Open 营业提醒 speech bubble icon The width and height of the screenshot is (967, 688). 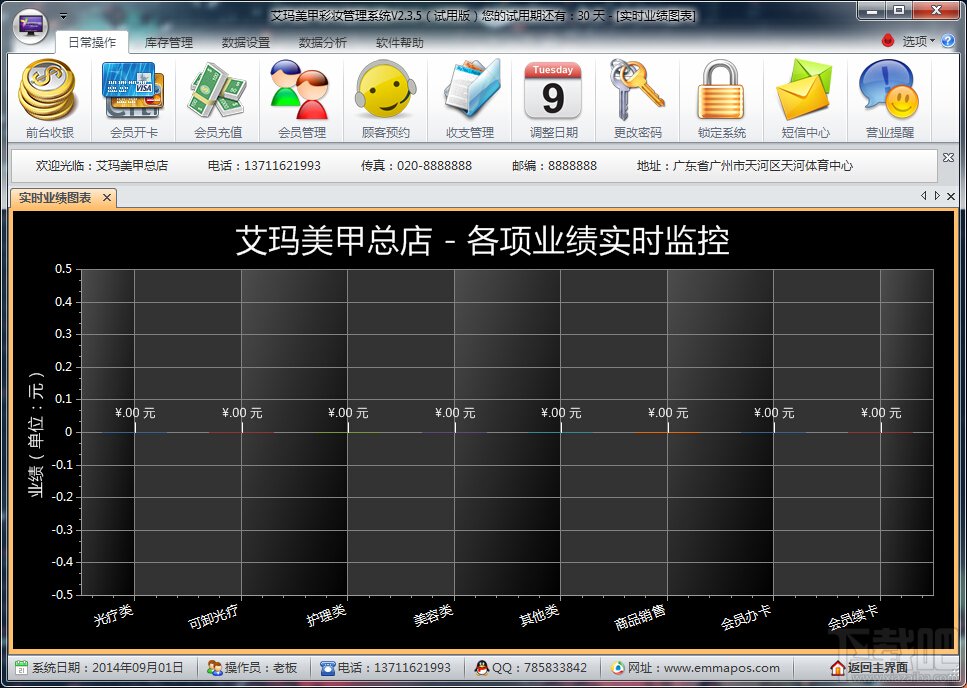(889, 89)
